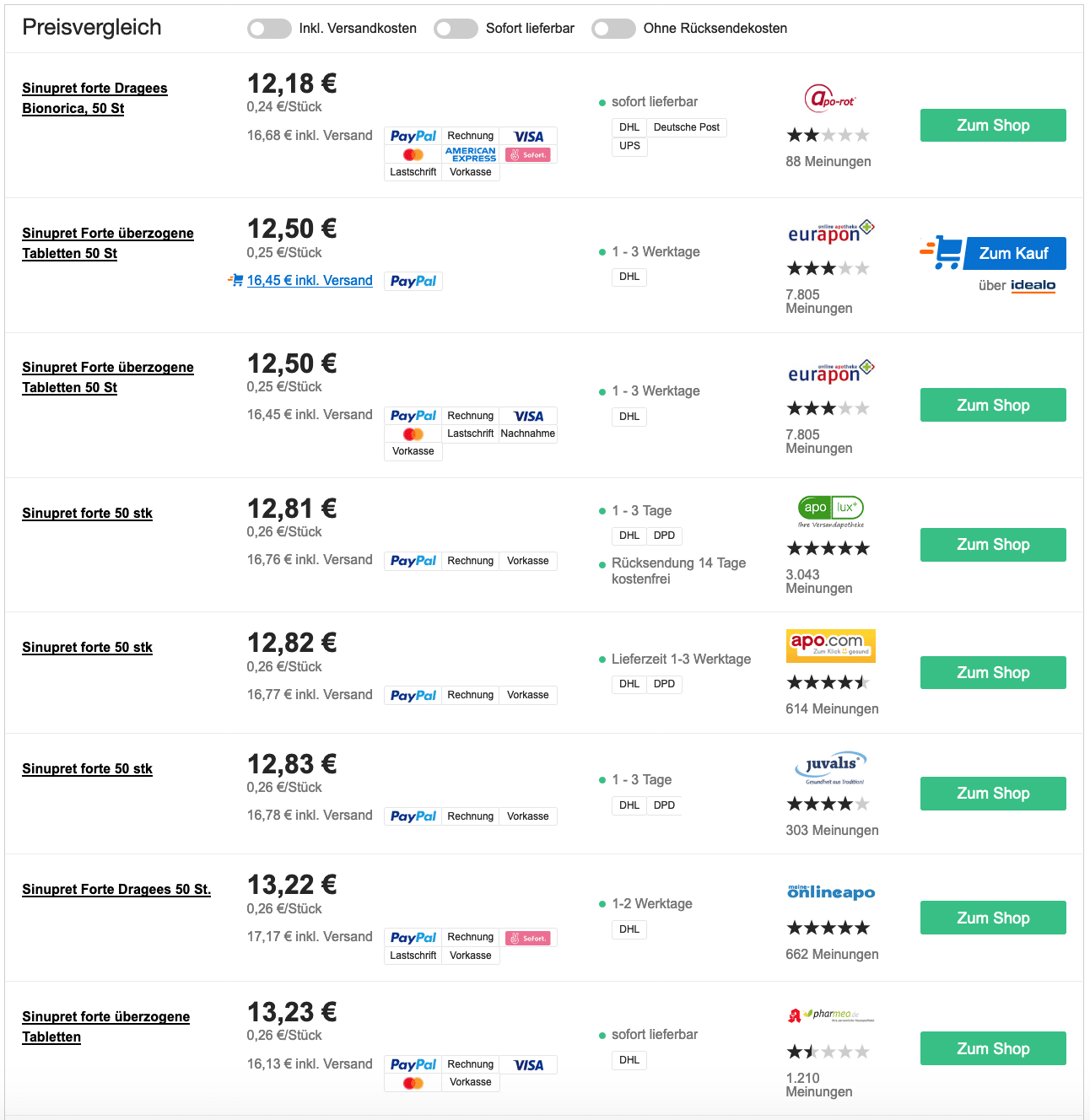Enable the Sofort lieferbar filter
The width and height of the screenshot is (1090, 1120).
pos(456,29)
